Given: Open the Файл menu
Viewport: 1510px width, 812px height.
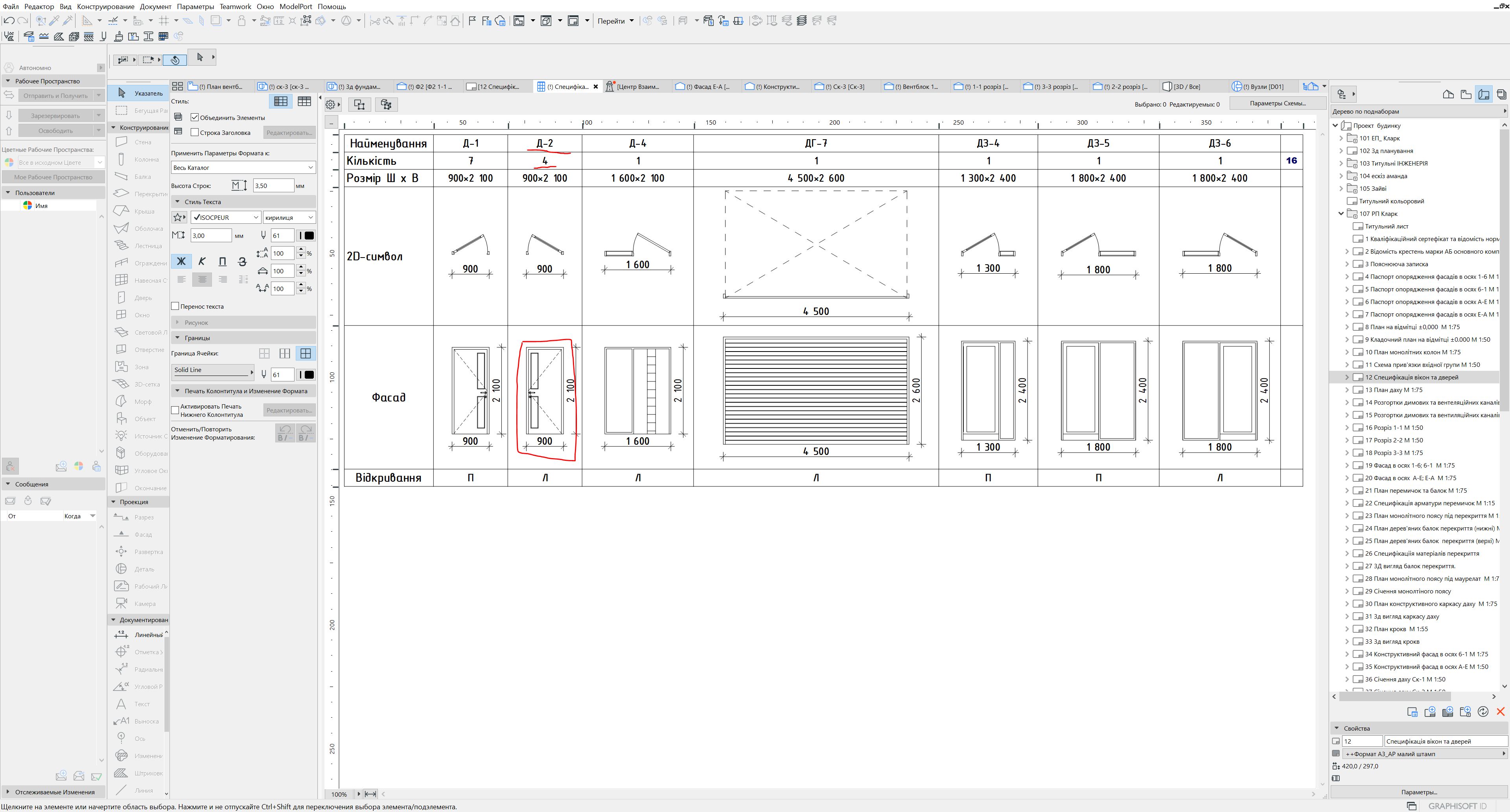Looking at the screenshot, I should 11,6.
